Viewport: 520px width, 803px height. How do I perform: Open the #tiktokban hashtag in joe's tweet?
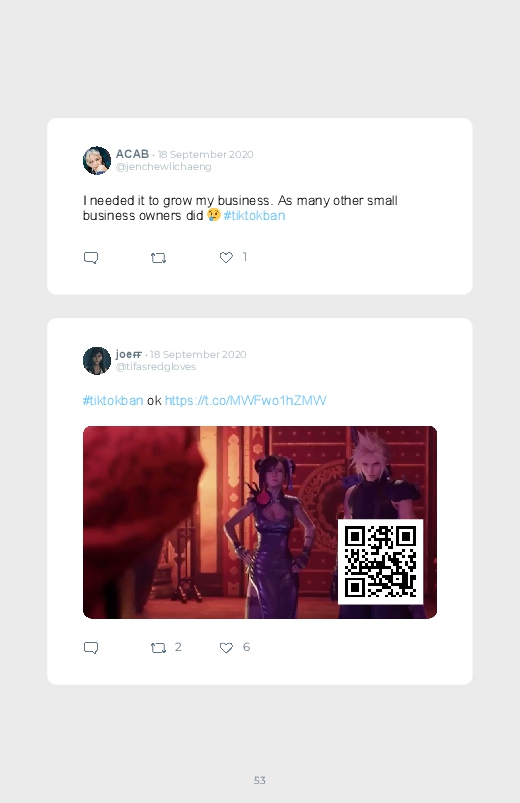[x=113, y=400]
